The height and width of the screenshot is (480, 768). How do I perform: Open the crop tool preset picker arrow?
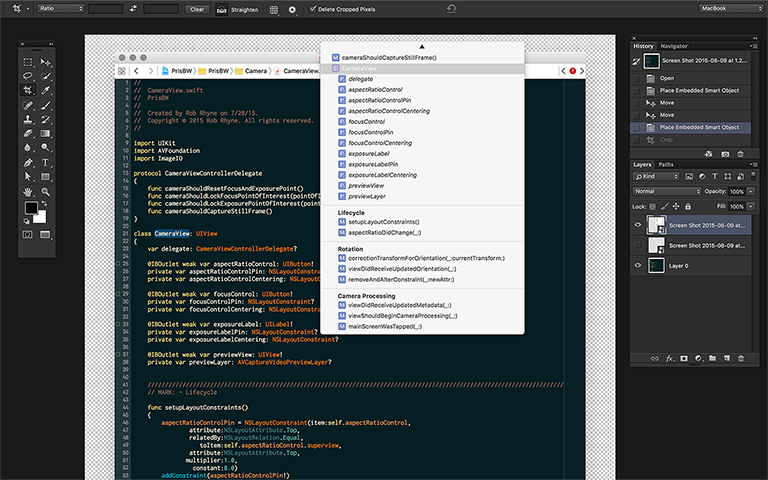click(x=28, y=9)
